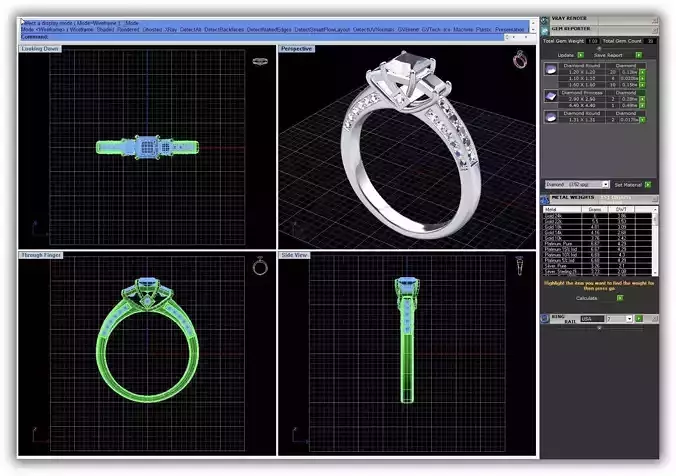Click the green Update button
The image size is (676, 476).
pyautogui.click(x=581, y=55)
